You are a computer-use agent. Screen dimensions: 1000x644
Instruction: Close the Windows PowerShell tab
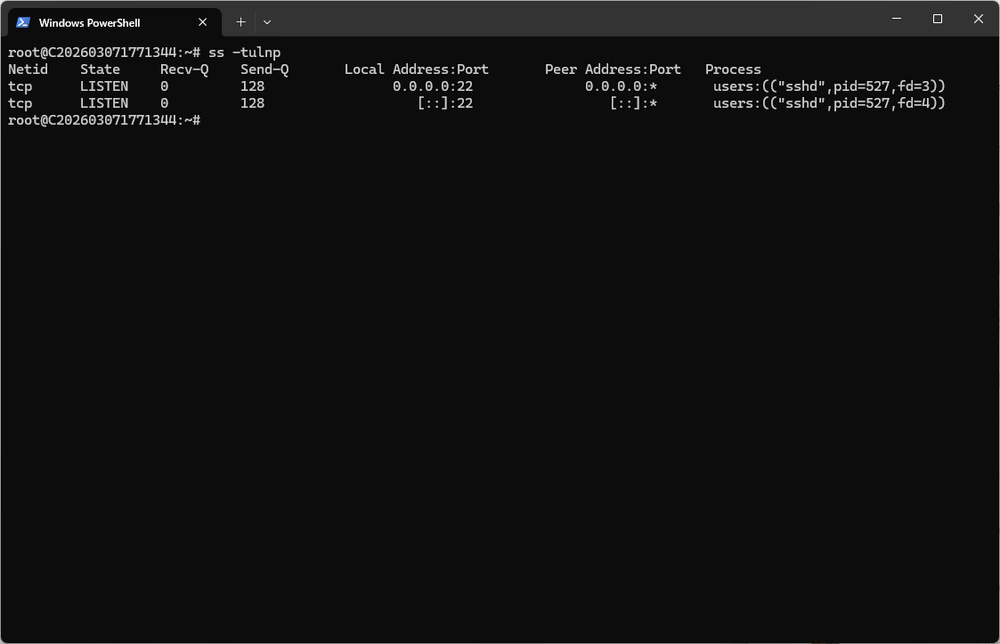[203, 22]
